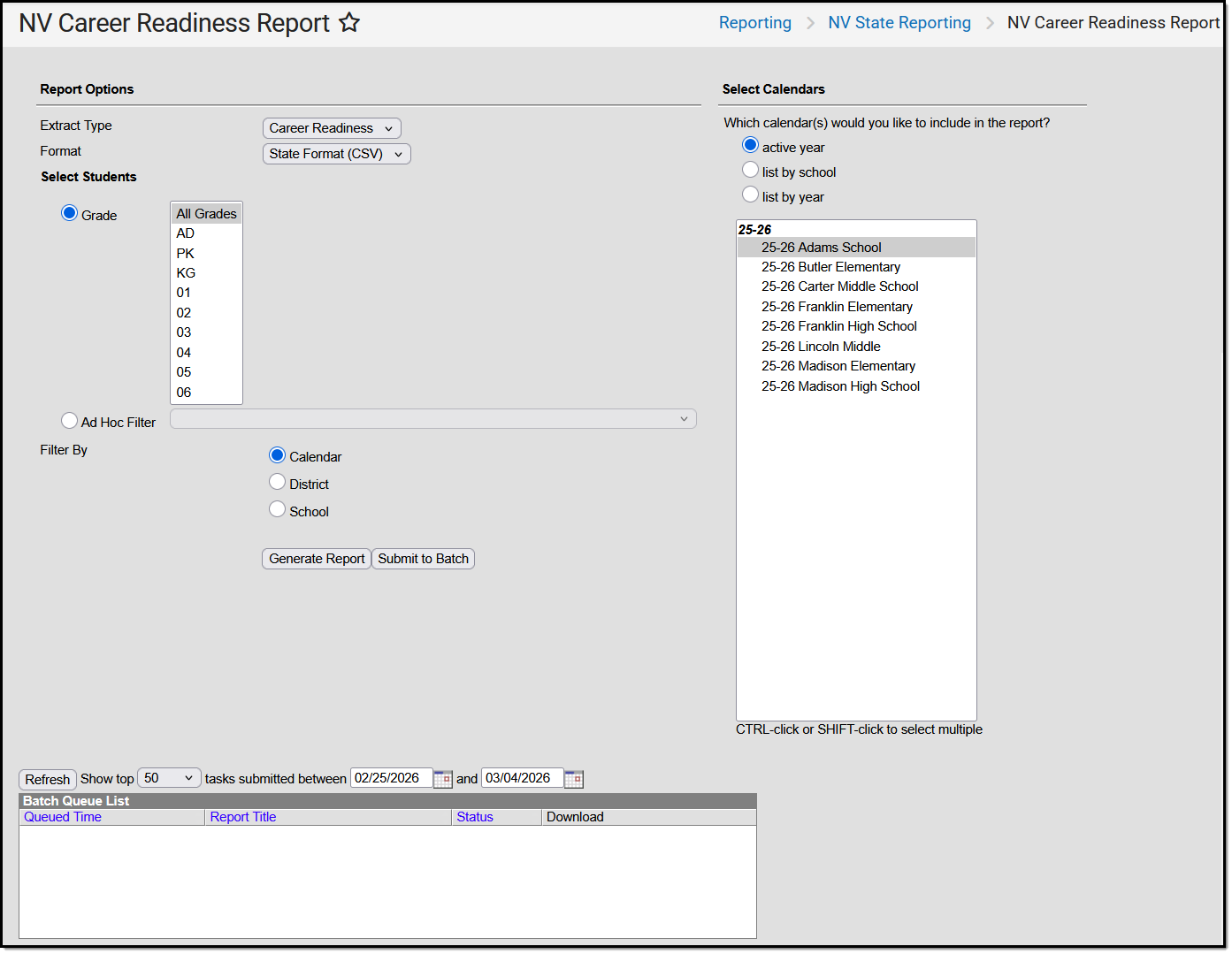Open calendar picker for the start date

(442, 778)
